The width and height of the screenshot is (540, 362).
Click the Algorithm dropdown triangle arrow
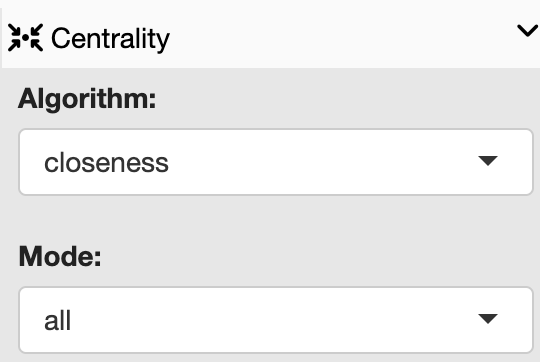488,161
